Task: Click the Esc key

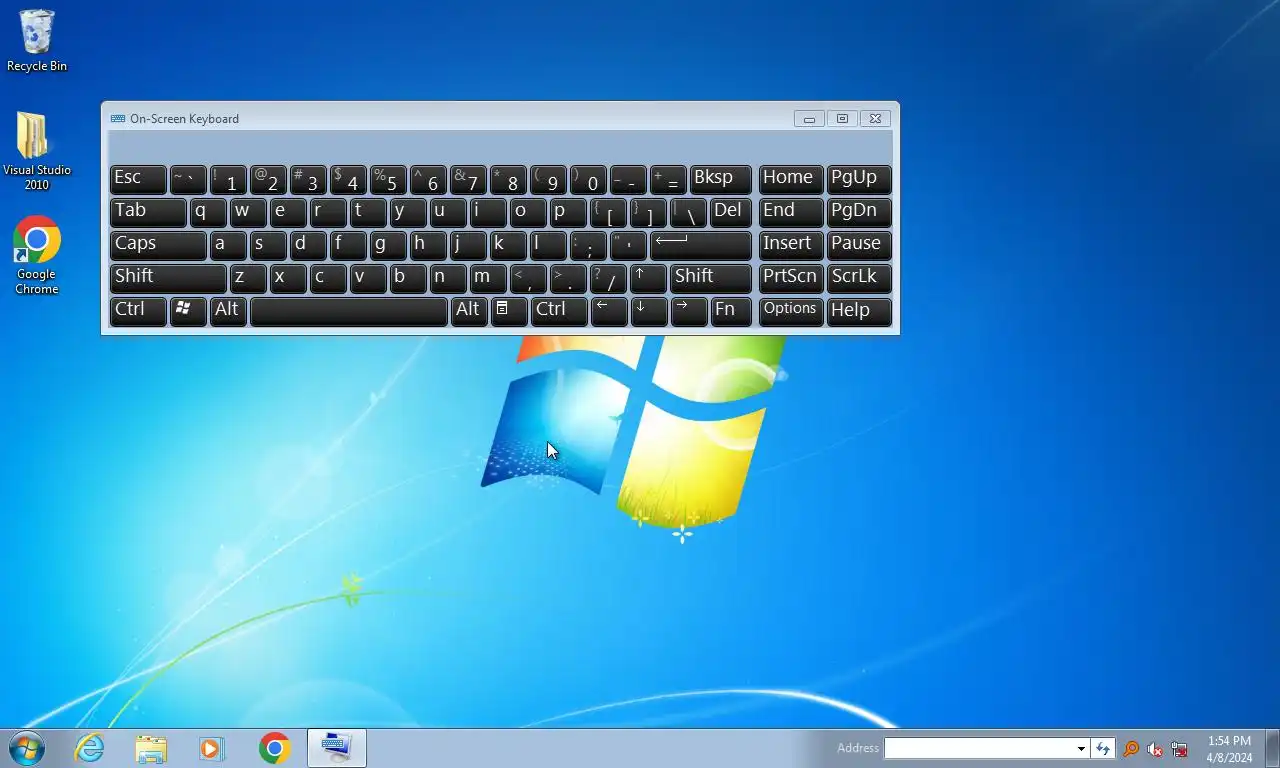Action: point(138,178)
